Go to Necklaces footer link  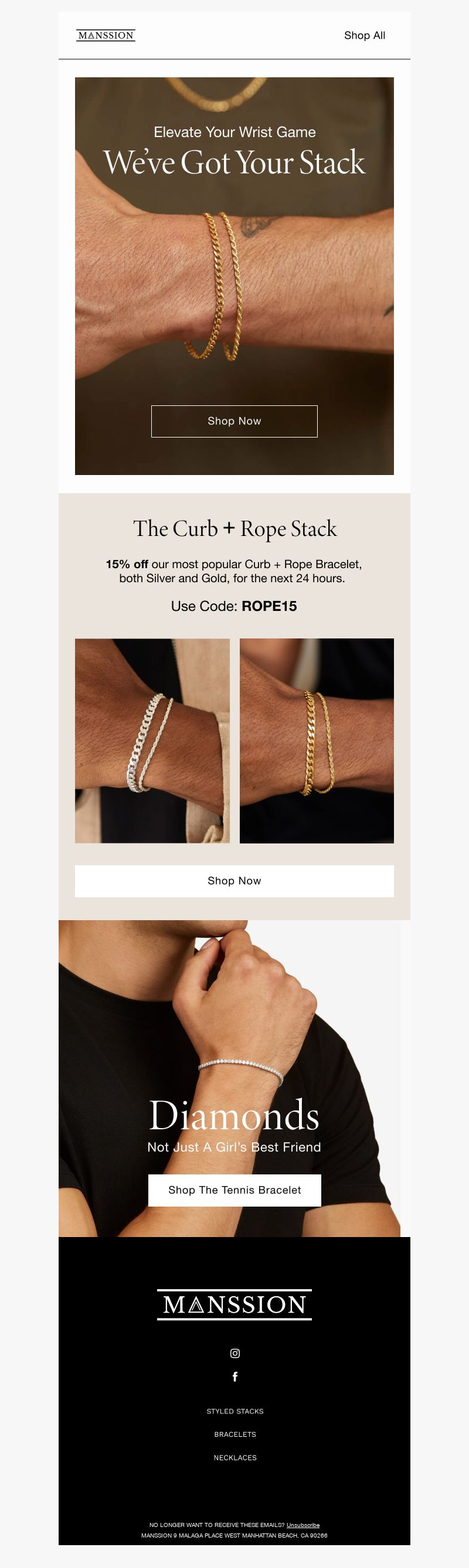[235, 1457]
